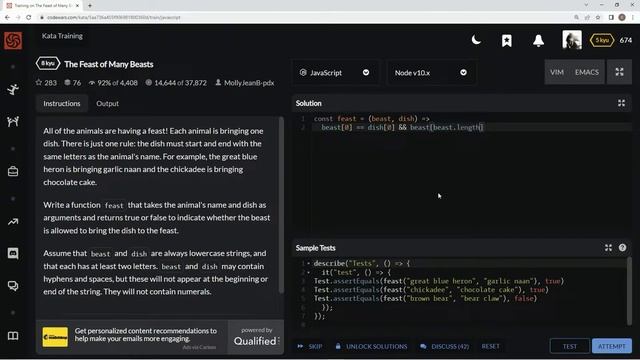Collapse the it("test") fold arrow
This screenshot has width=640, height=360.
coord(309,272)
